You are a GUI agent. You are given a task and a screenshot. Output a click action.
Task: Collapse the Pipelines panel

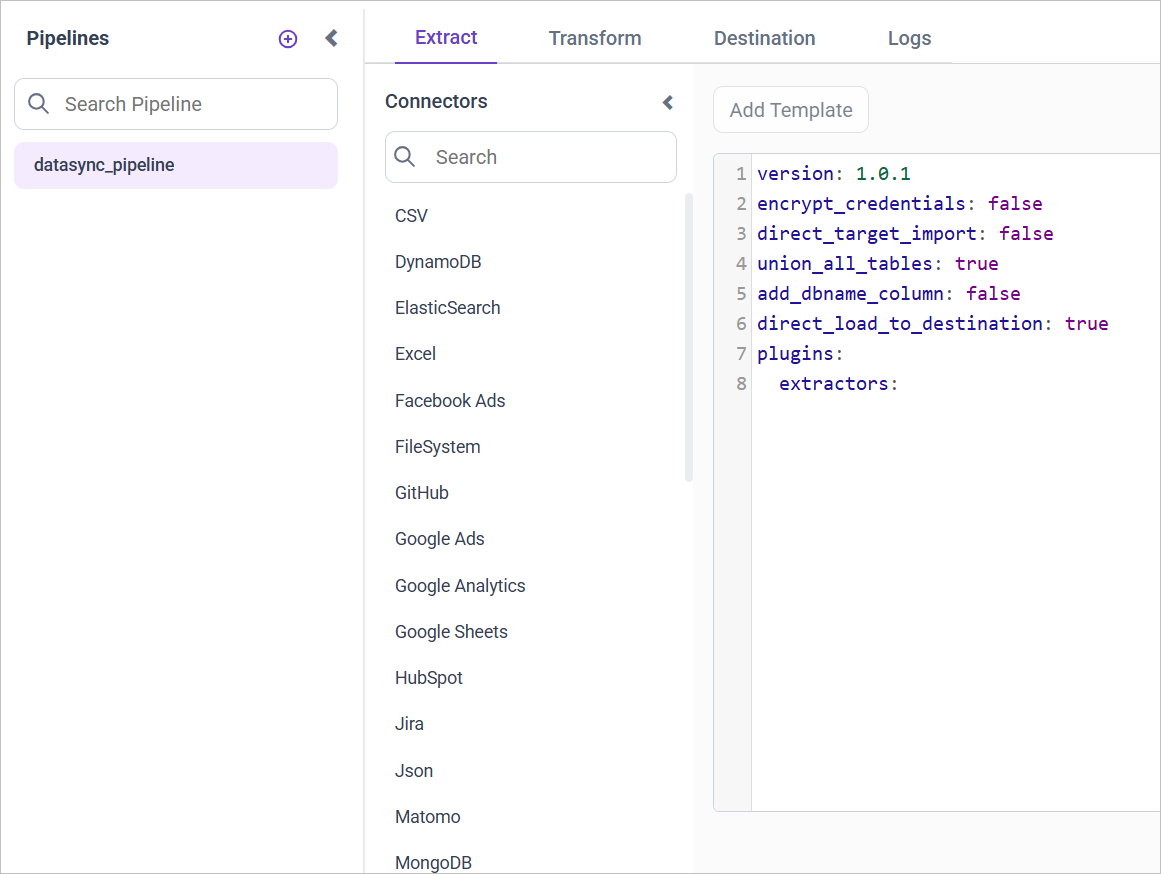click(332, 39)
